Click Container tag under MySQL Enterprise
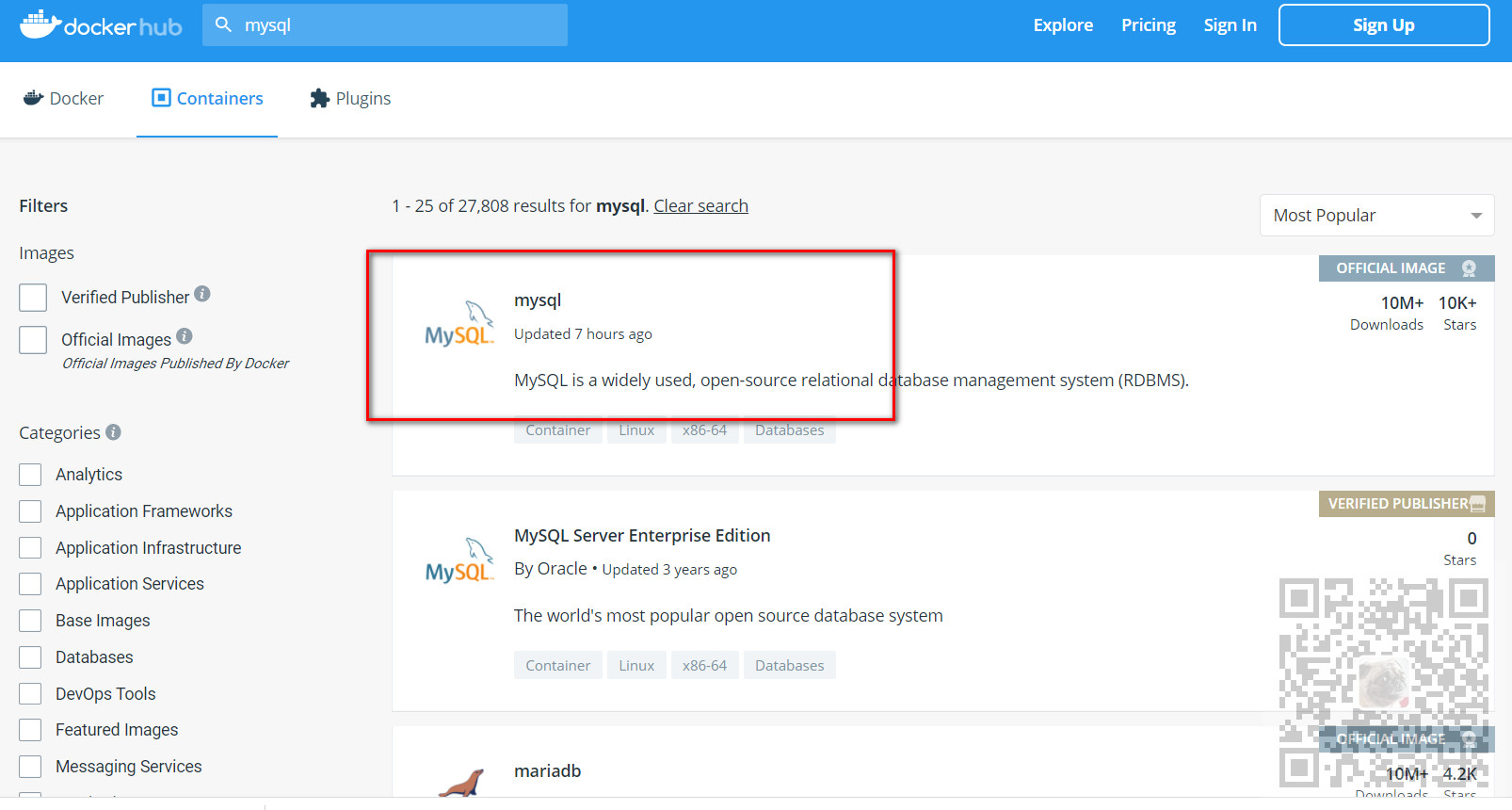Viewport: 1512px width, 810px height. [558, 665]
